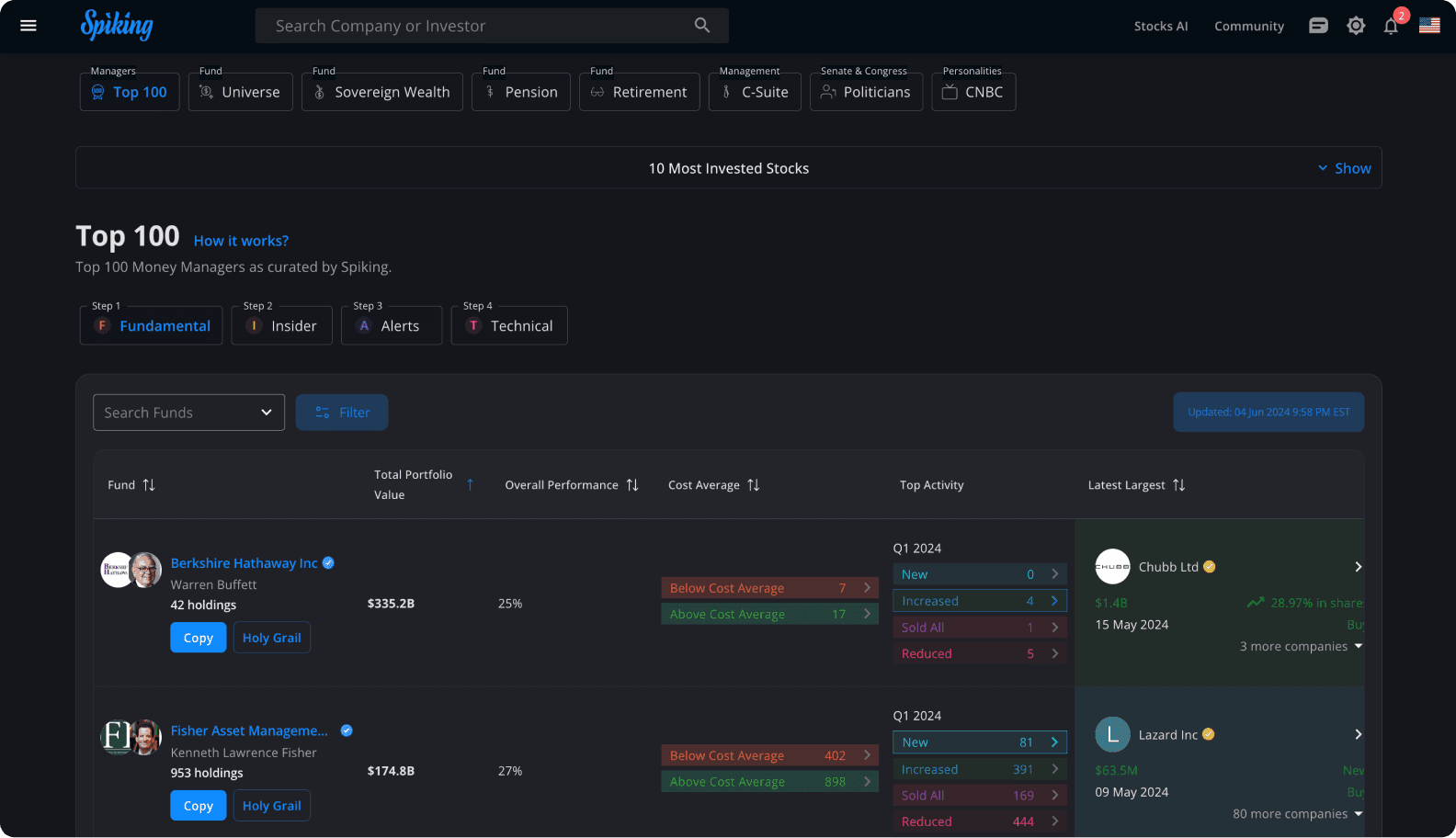Image resolution: width=1456 pixels, height=838 pixels.
Task: Click the Spiking logo
Action: click(117, 25)
